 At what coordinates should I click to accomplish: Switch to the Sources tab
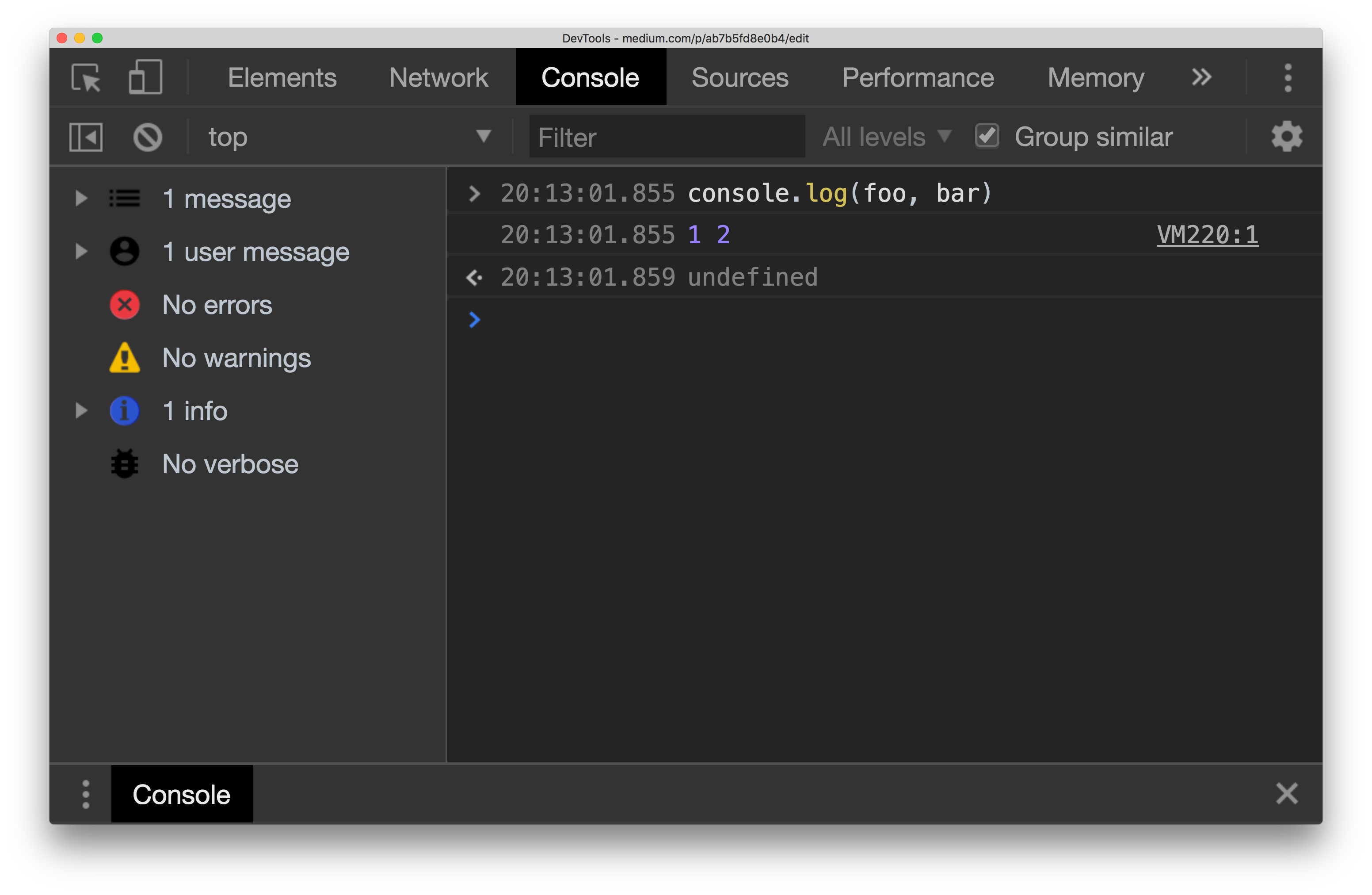coord(739,76)
